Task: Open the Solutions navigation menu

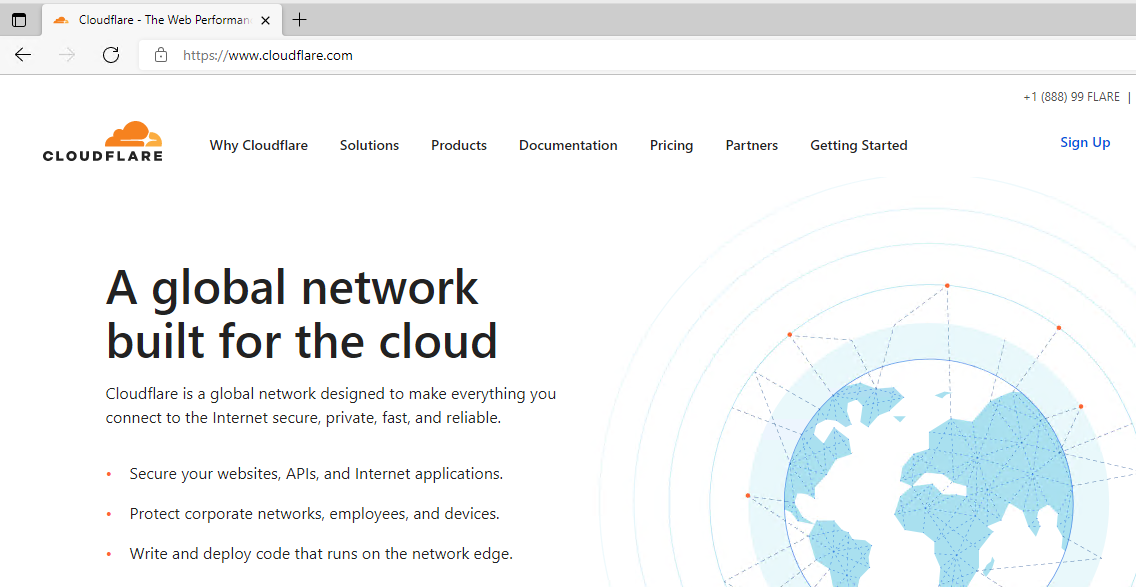Action: (369, 145)
